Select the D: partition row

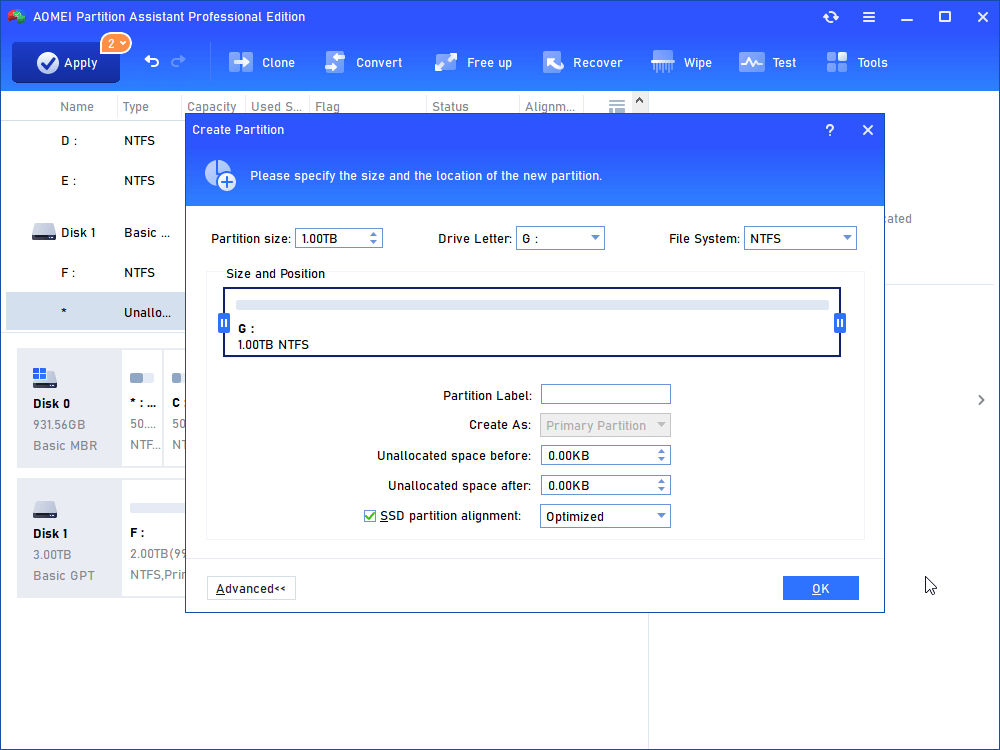(96, 141)
